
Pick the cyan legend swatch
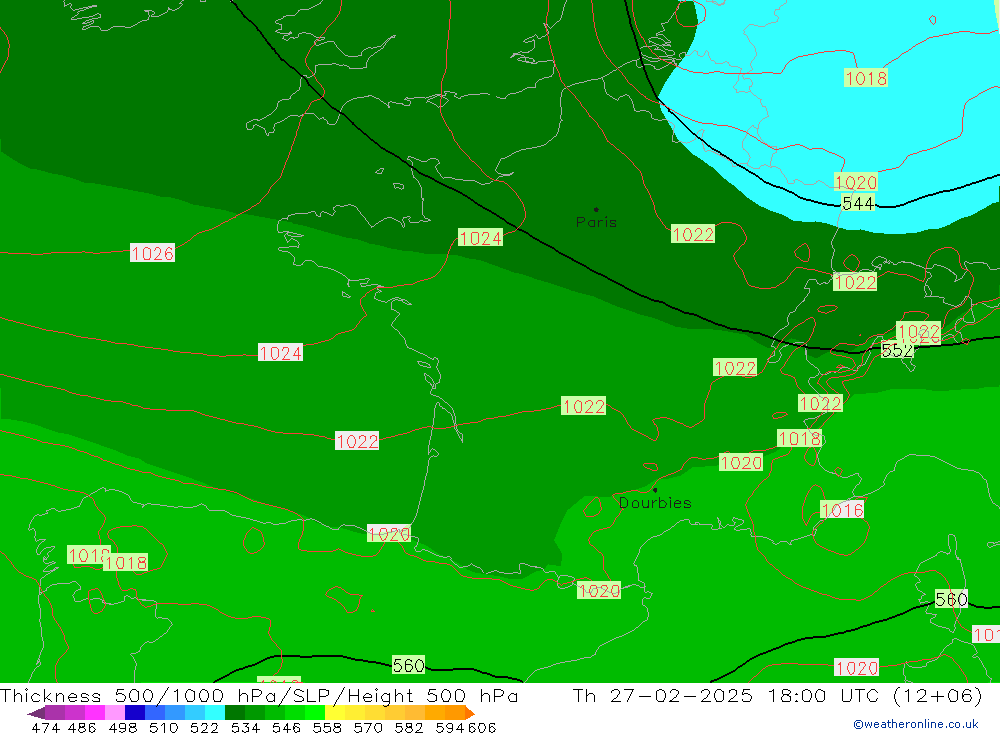[x=215, y=713]
